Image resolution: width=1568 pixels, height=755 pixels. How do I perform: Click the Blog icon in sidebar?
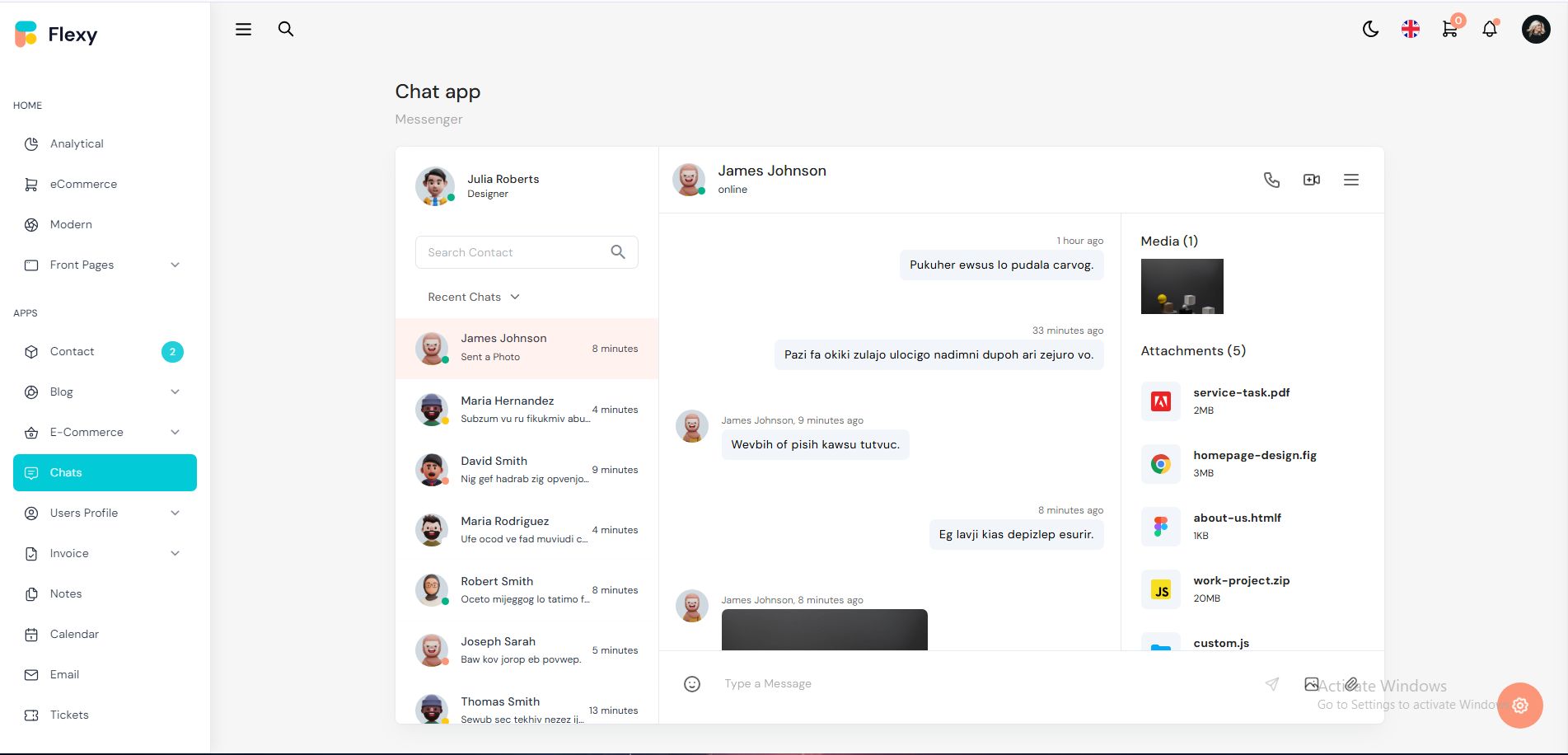(31, 392)
